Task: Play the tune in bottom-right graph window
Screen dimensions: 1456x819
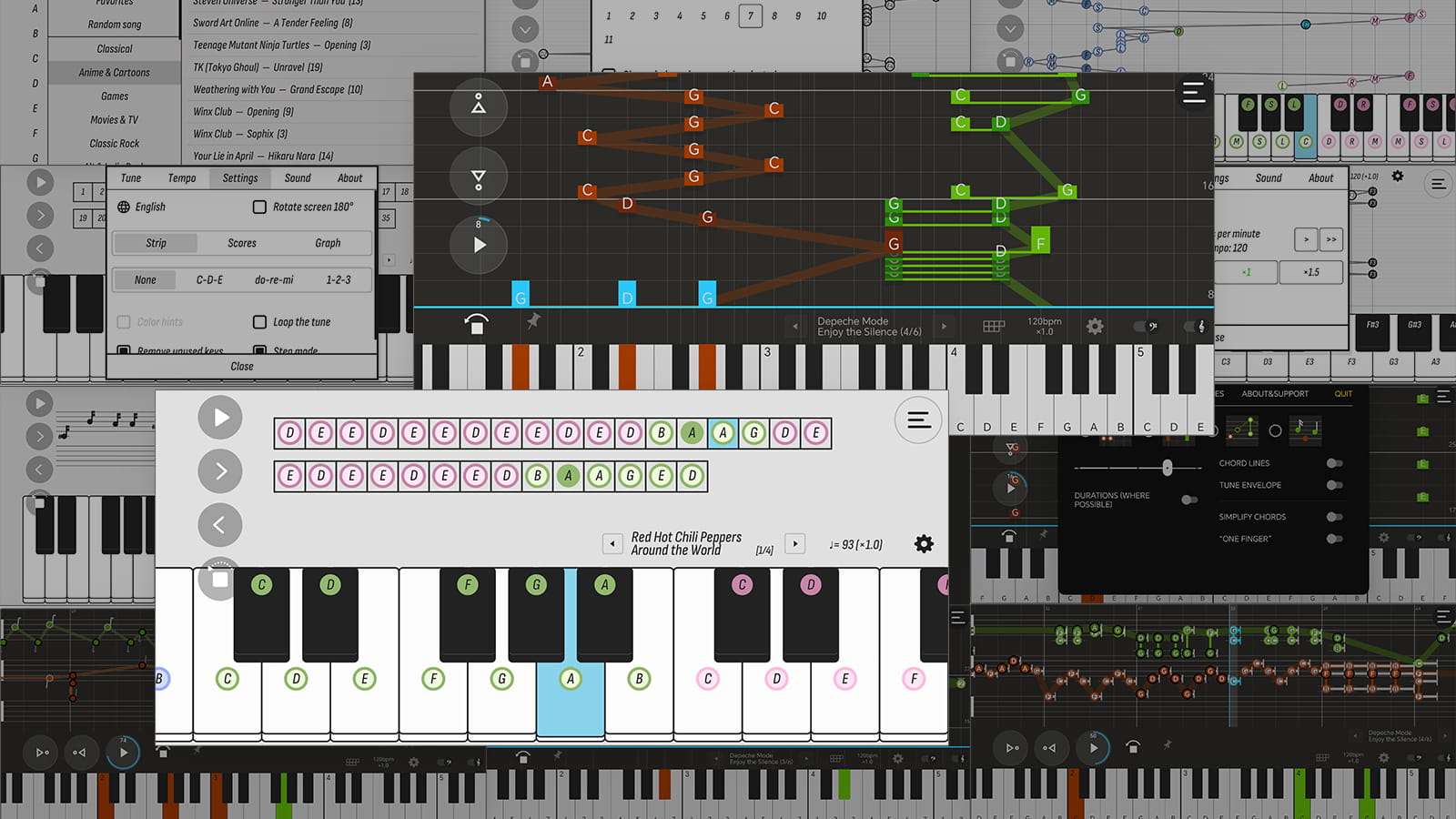Action: click(x=1093, y=748)
